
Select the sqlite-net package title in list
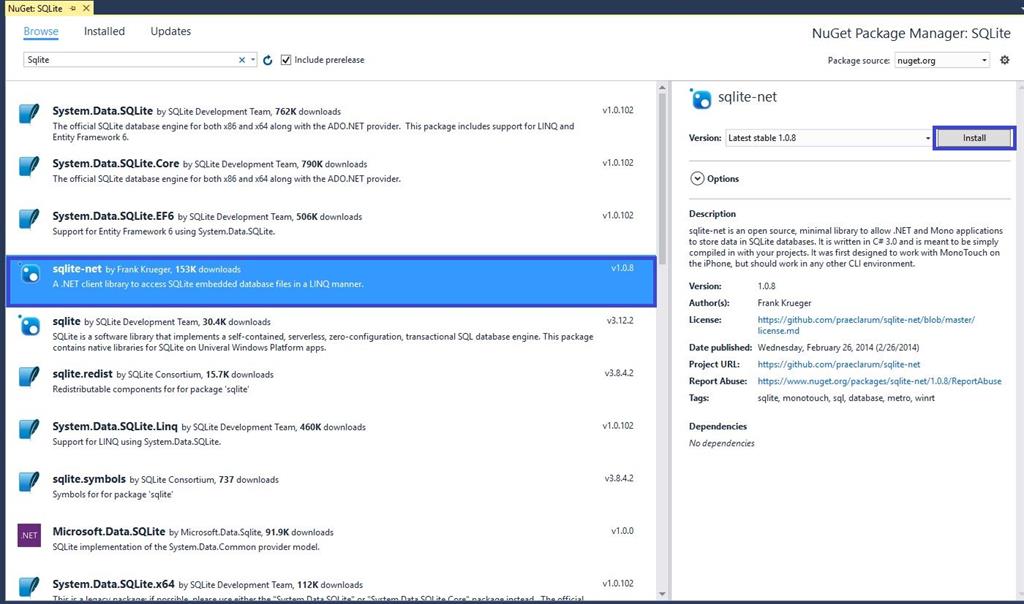[77, 268]
